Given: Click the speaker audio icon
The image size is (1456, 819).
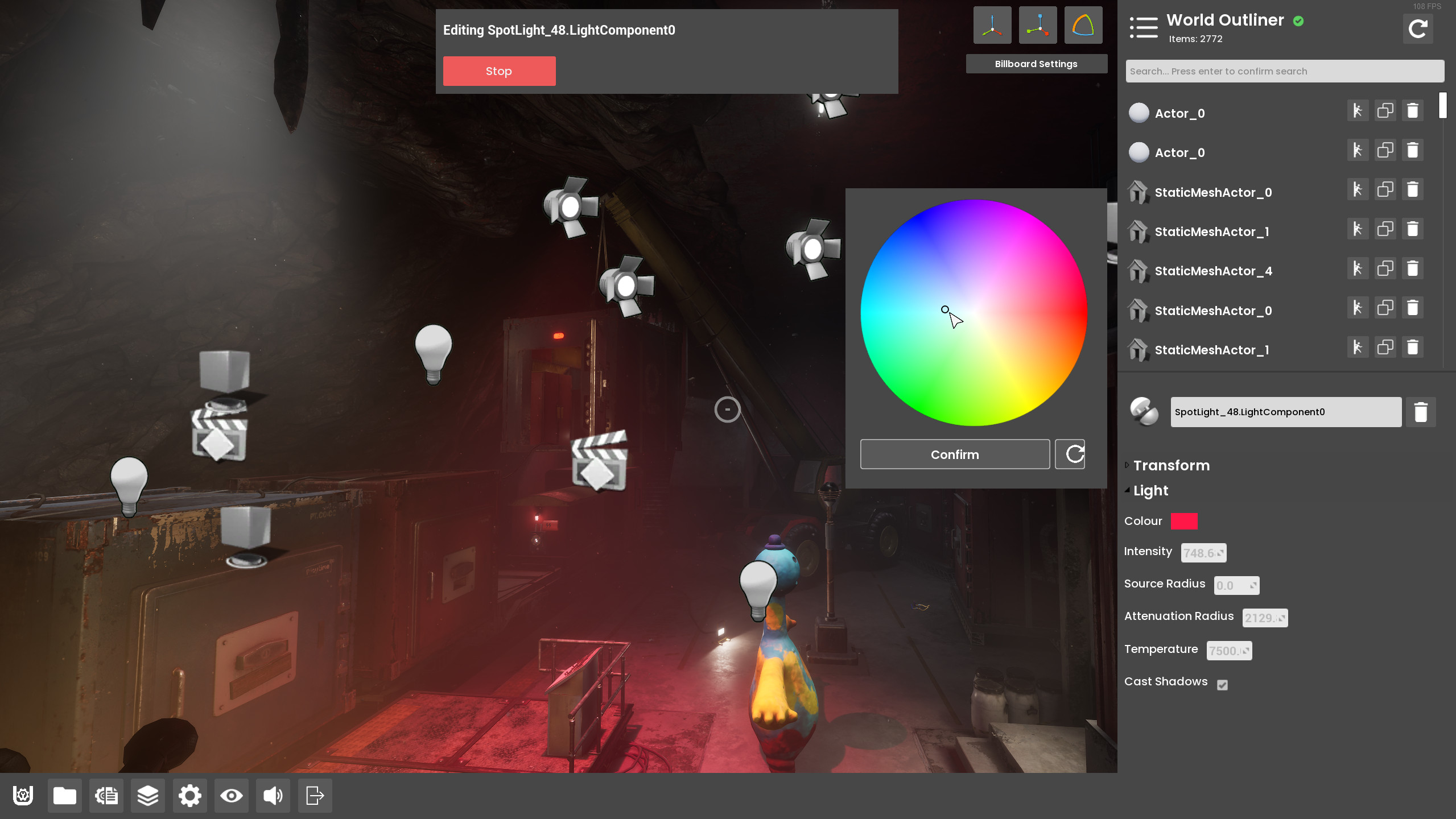Looking at the screenshot, I should tap(273, 795).
